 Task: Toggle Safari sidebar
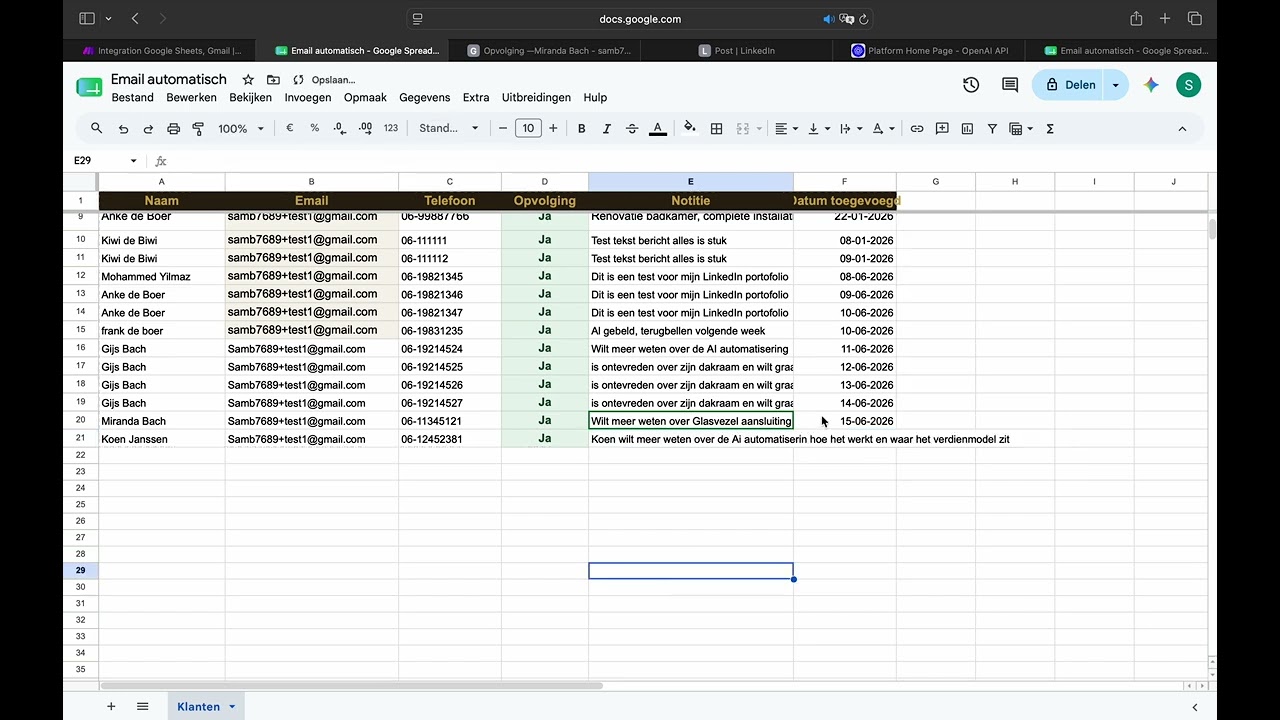[x=87, y=18]
